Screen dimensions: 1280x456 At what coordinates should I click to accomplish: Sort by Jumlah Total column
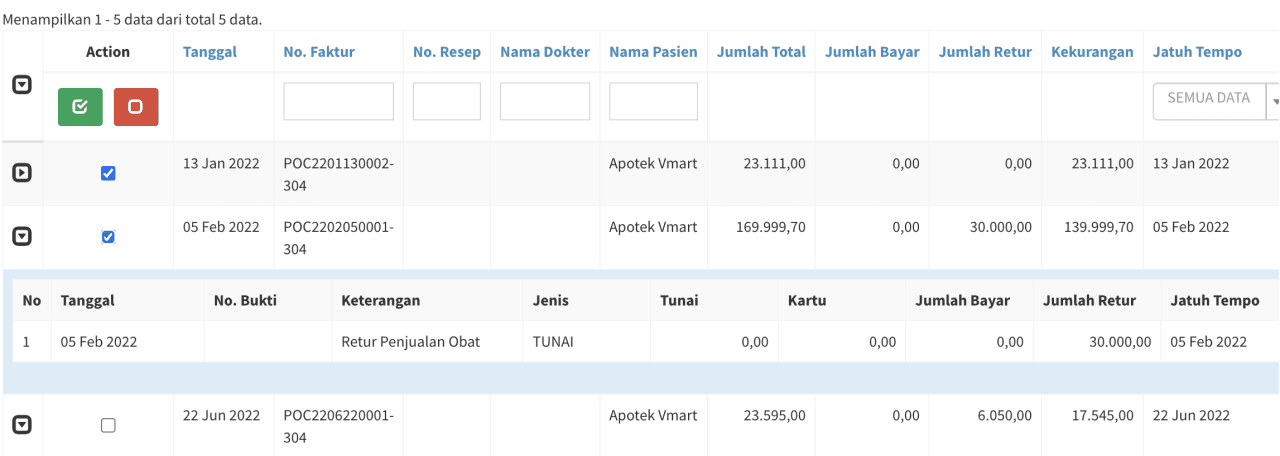click(x=761, y=52)
